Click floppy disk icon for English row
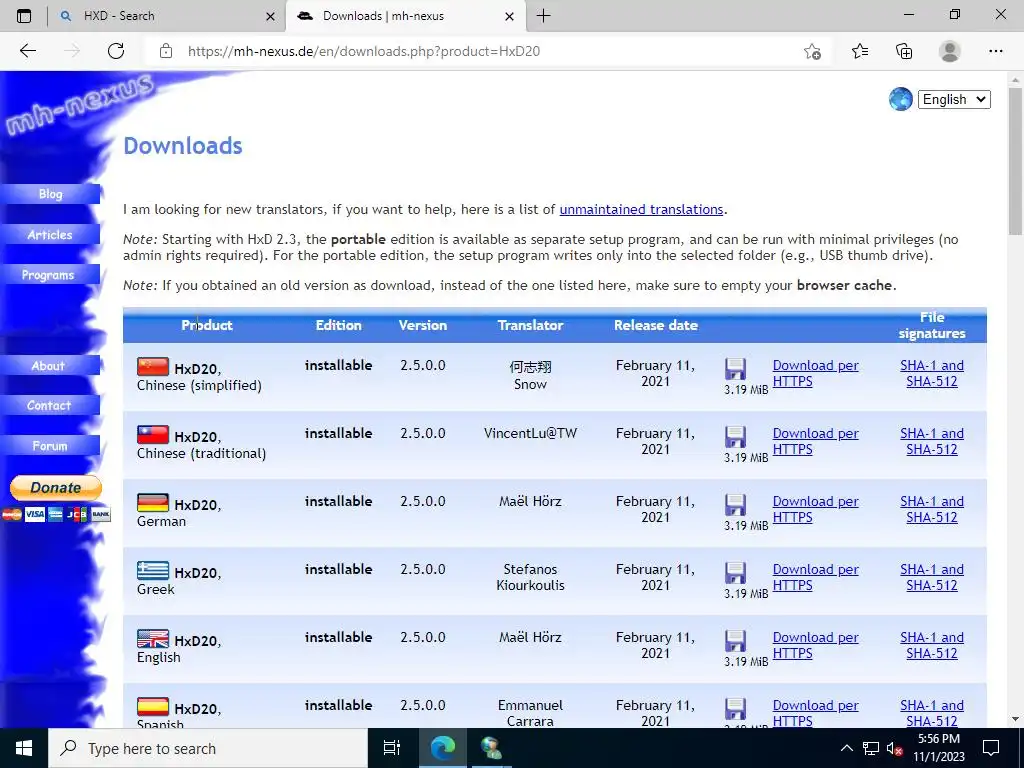Image resolution: width=1024 pixels, height=768 pixels. coord(735,641)
